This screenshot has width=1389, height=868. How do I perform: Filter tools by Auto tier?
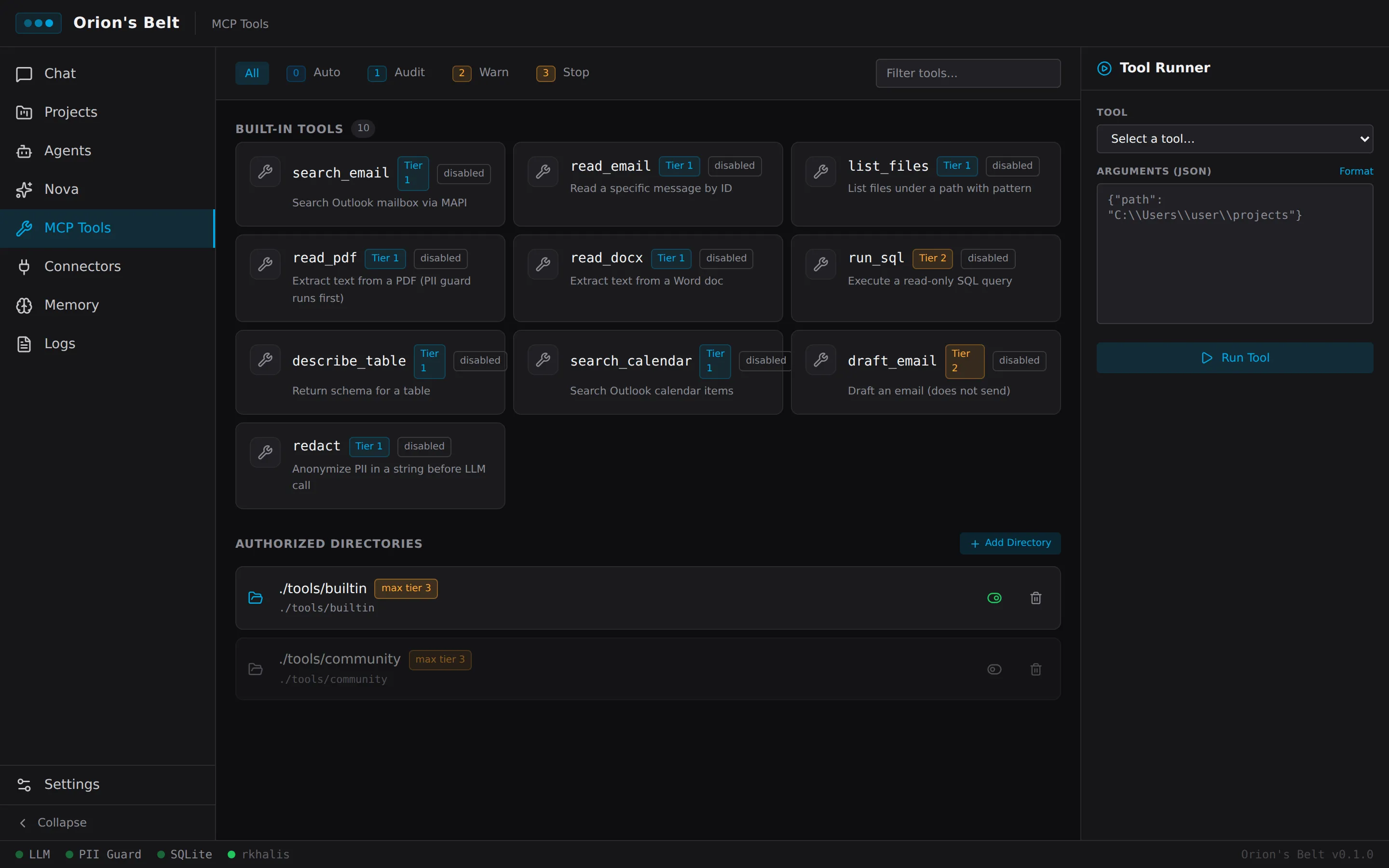[x=313, y=73]
